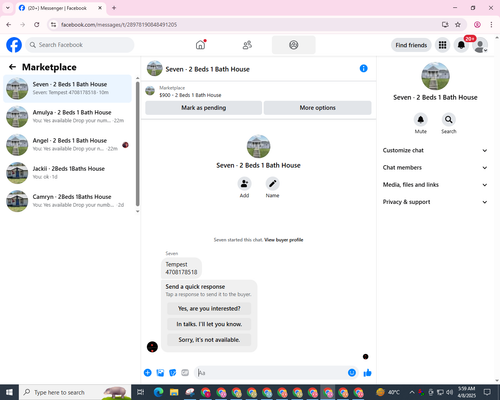Click the house thumbnail in right panel
This screenshot has width=500, height=400.
pos(435,76)
